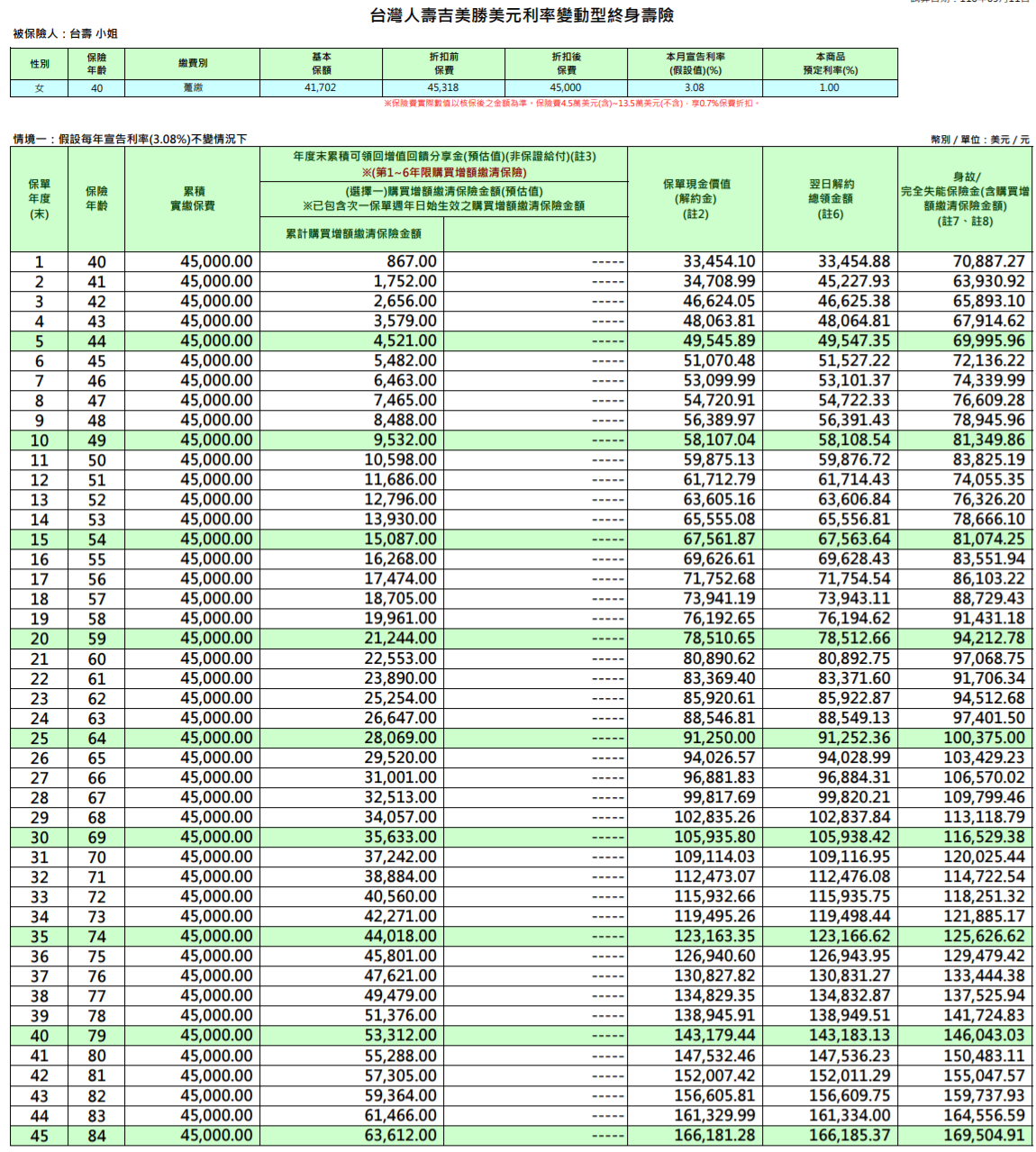Screen dimensions: 1036x1152
Task: Select death benefit 146,043.03 in year 40
Action: 984,1035
